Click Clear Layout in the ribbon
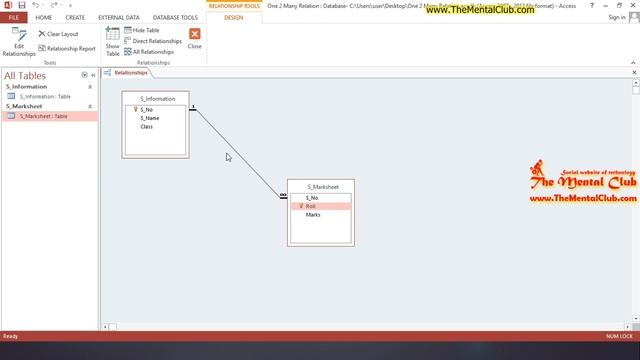 [58, 34]
